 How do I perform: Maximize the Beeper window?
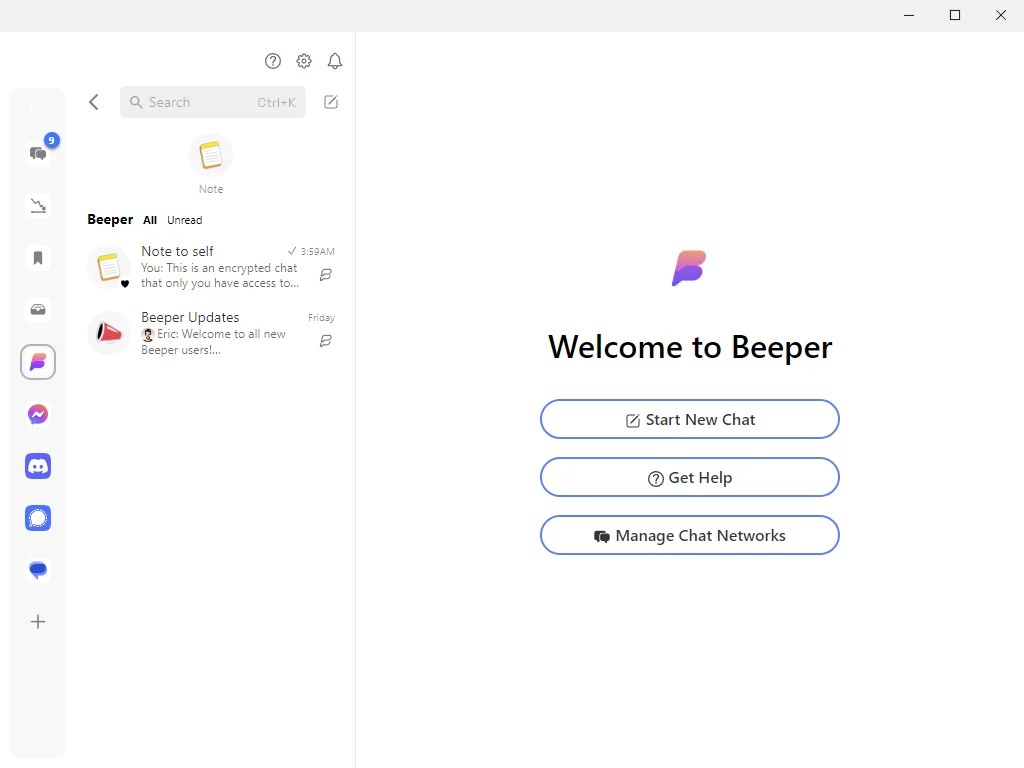coord(955,15)
